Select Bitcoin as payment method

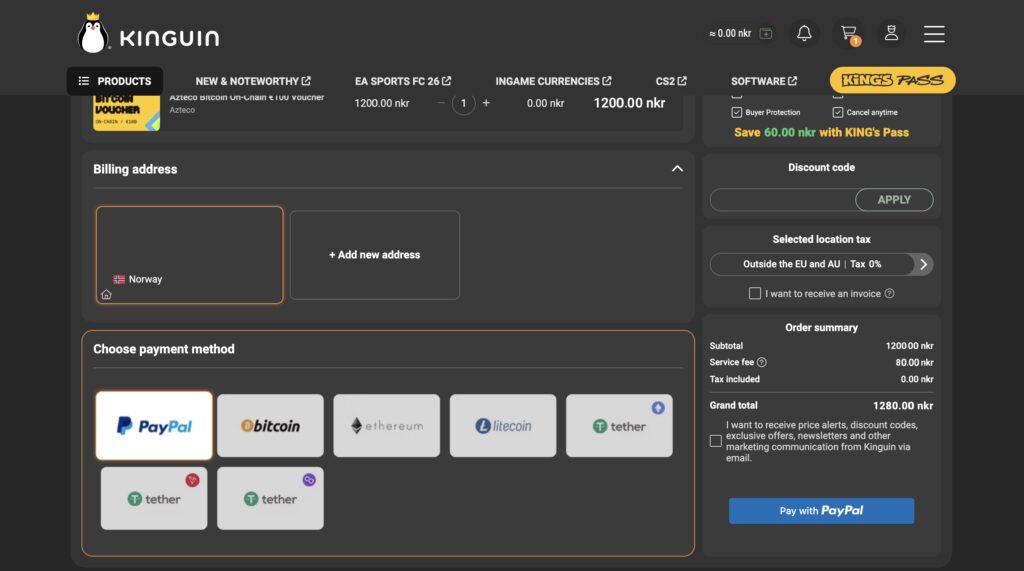point(270,426)
